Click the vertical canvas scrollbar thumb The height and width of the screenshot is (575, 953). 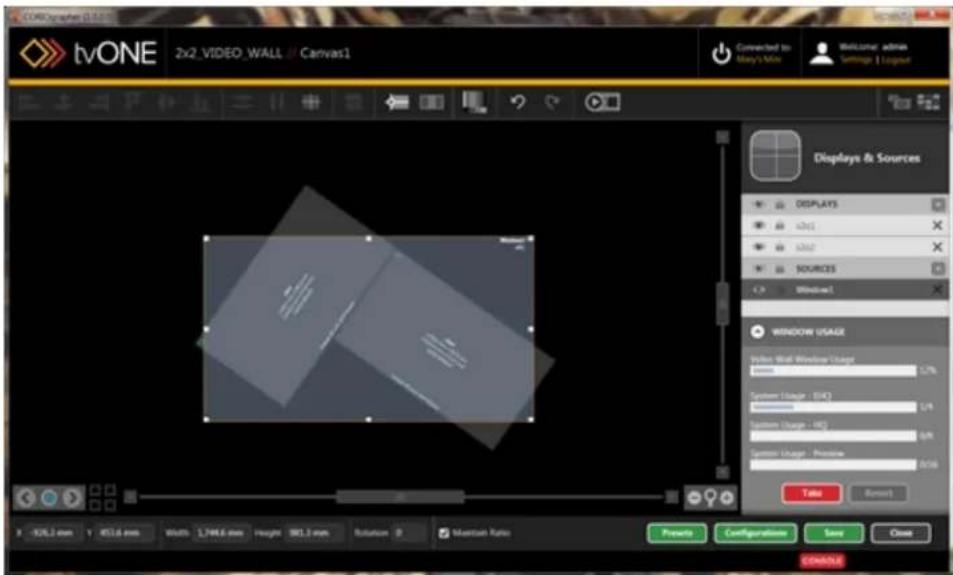(x=722, y=303)
